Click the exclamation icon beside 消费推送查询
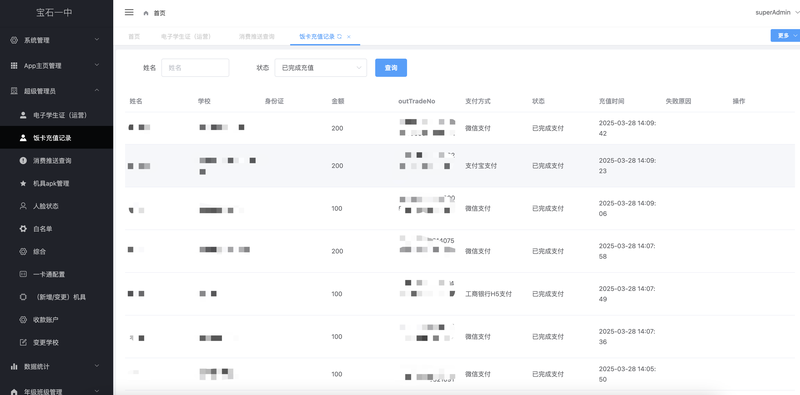 (23, 160)
